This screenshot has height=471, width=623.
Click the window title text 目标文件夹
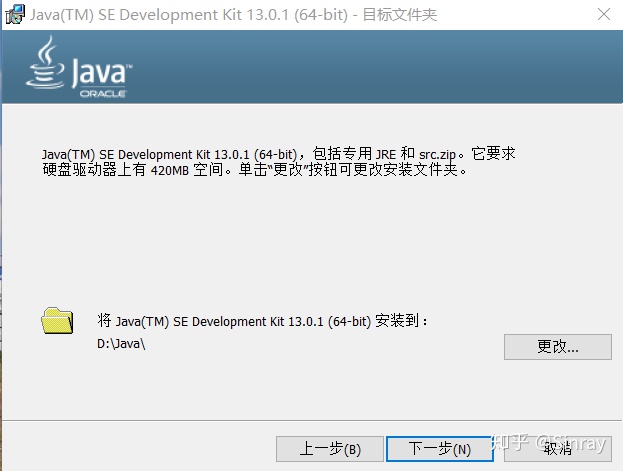(400, 15)
